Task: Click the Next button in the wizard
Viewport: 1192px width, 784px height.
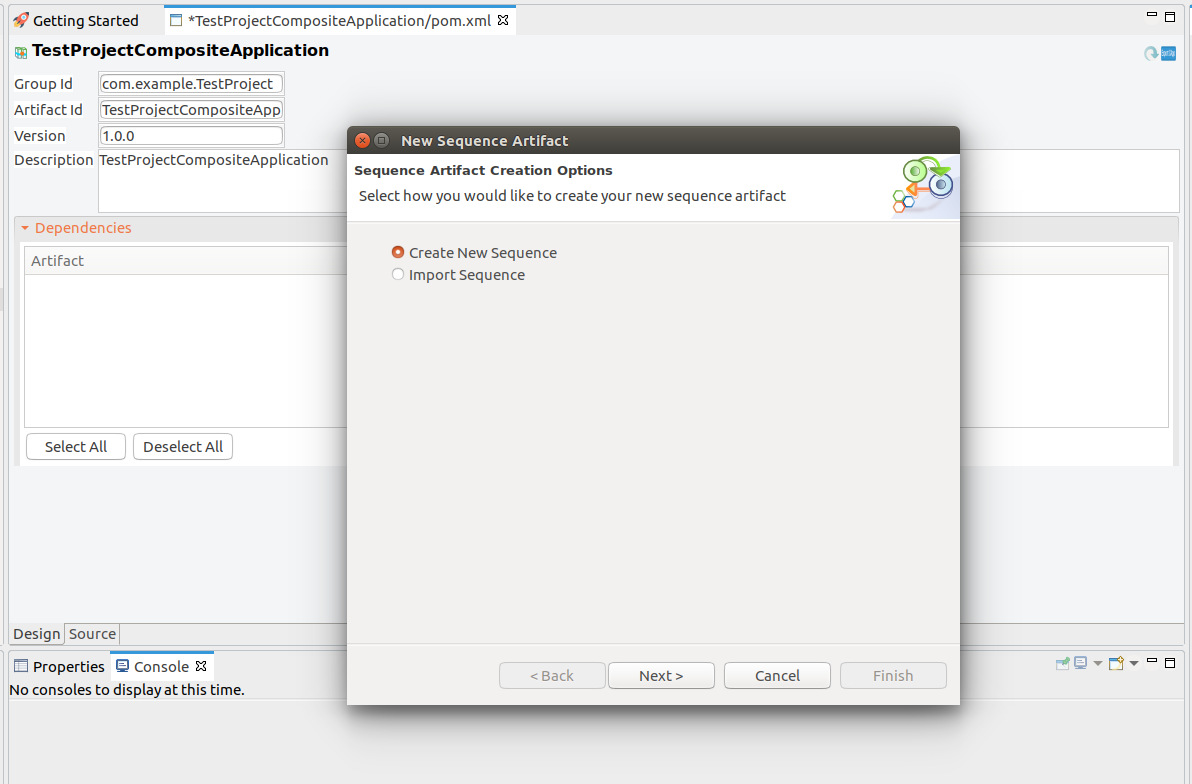Action: pyautogui.click(x=661, y=675)
